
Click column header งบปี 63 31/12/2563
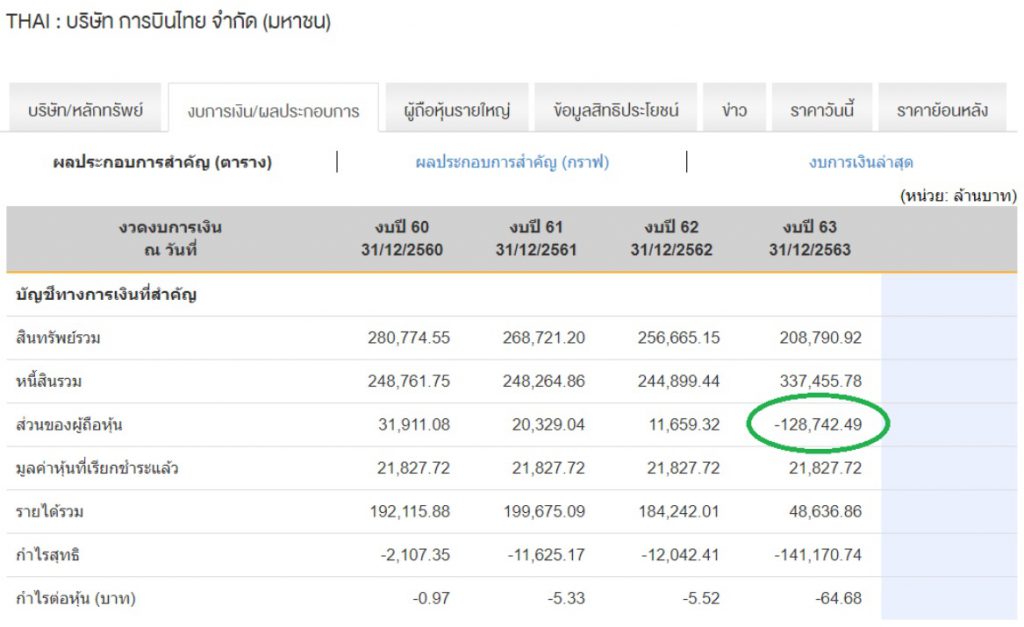coord(810,238)
